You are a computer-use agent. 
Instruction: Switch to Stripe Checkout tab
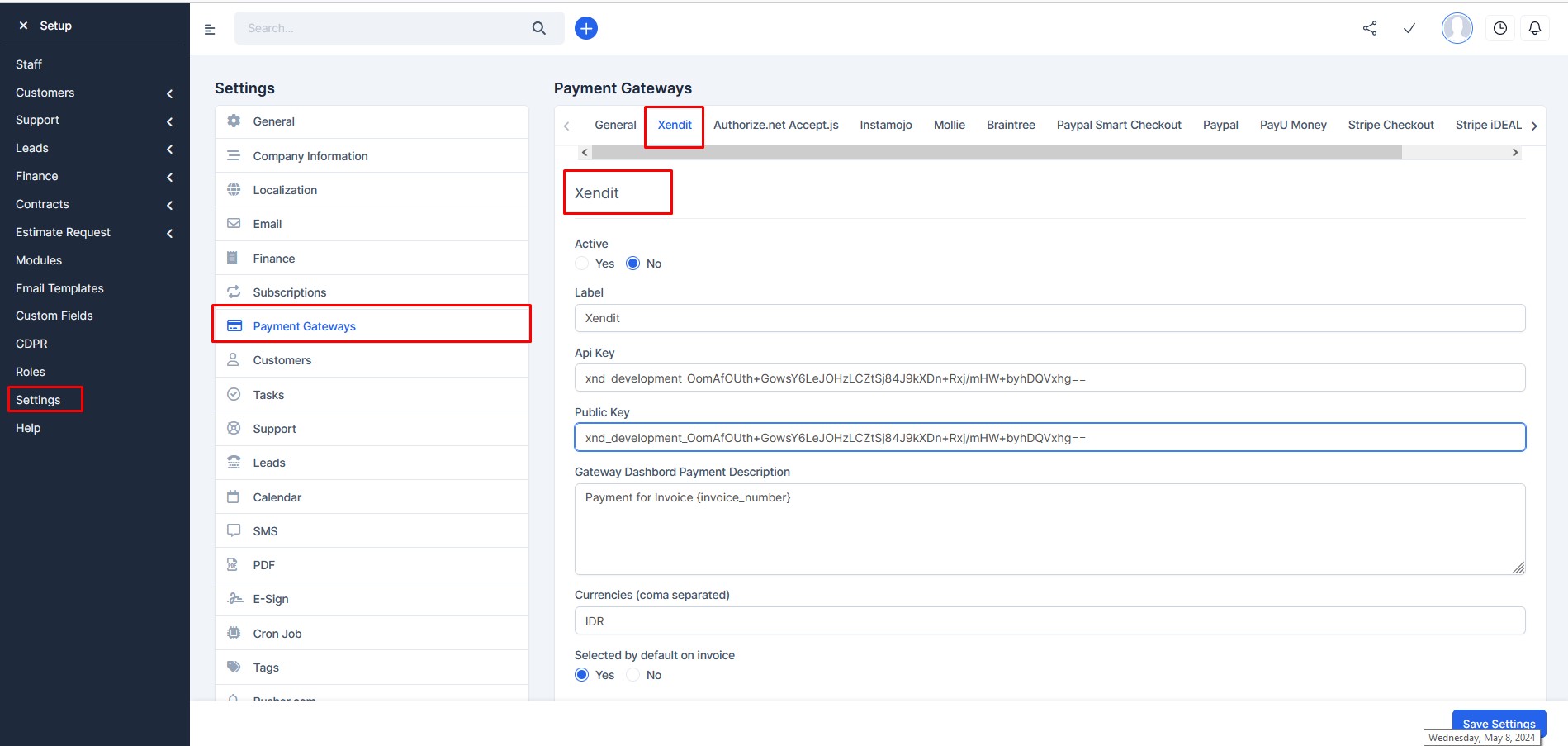tap(1391, 125)
